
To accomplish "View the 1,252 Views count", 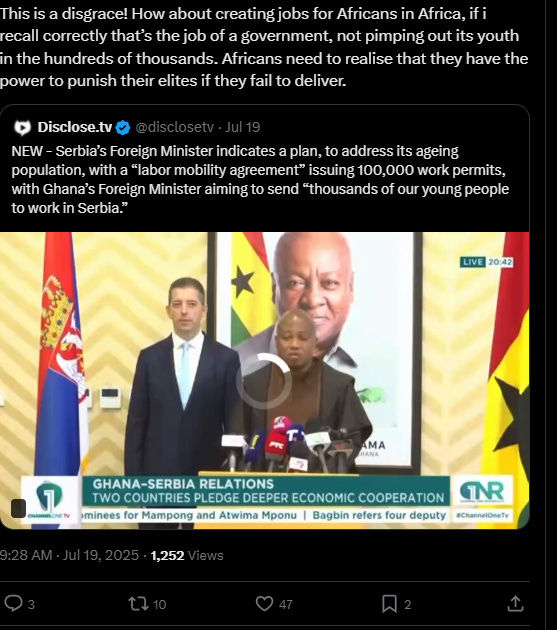I will point(187,555).
